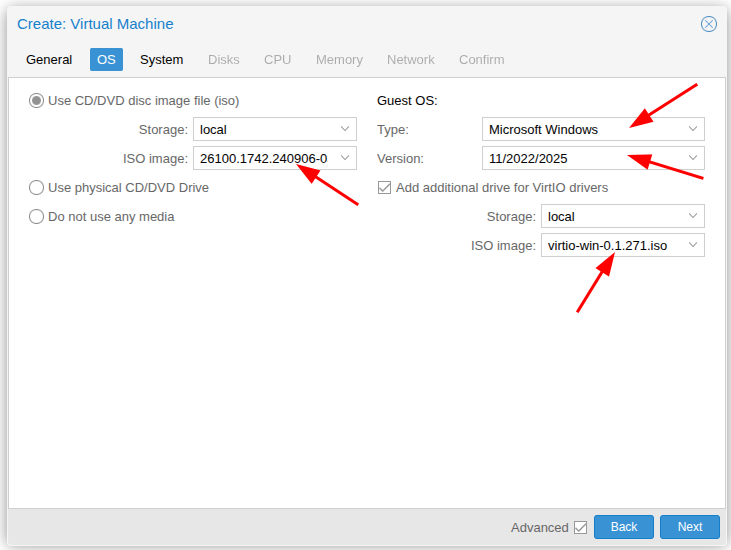731x550 pixels.
Task: Toggle Add additional drive for VirtIO drivers
Action: tap(384, 188)
